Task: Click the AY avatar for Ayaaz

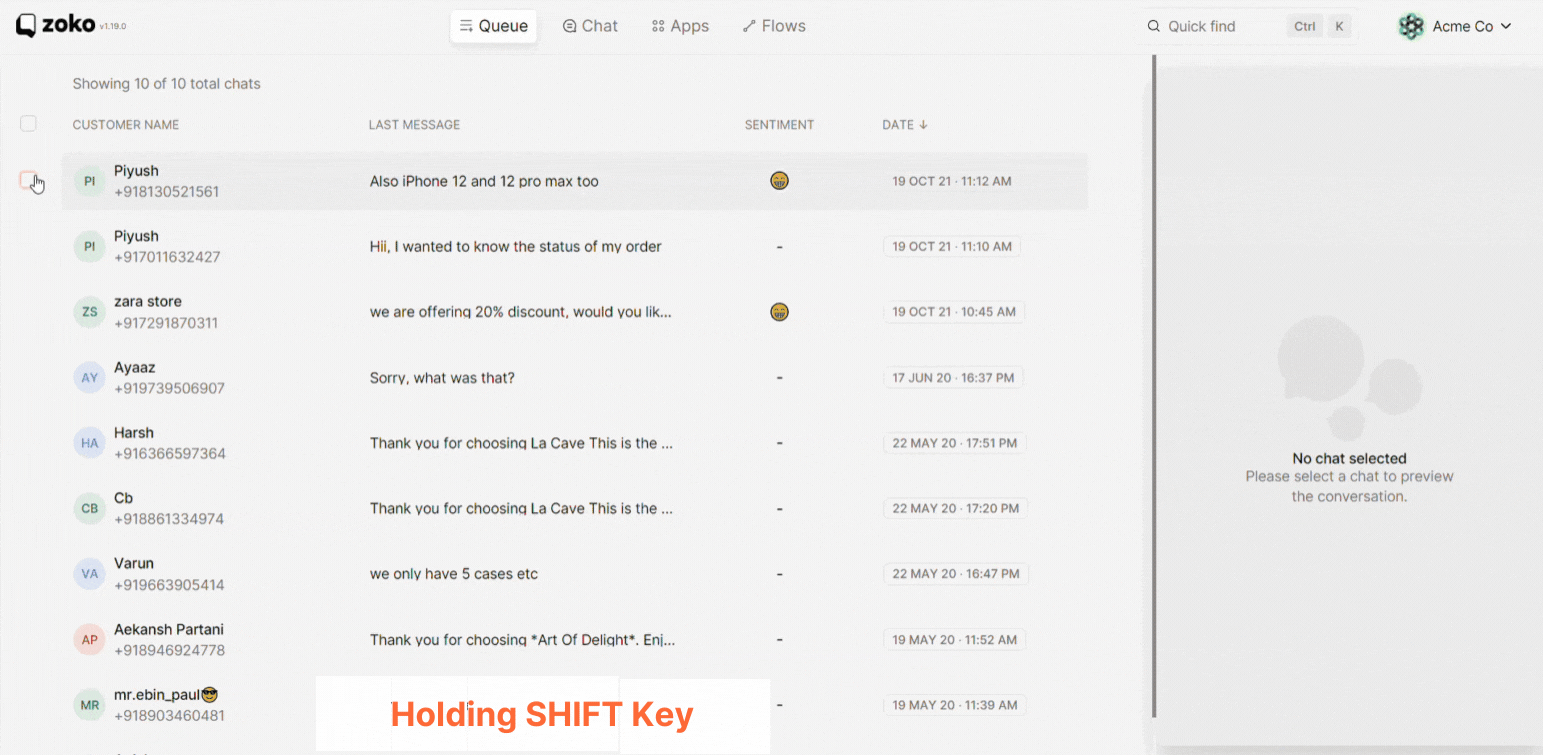Action: 90,378
